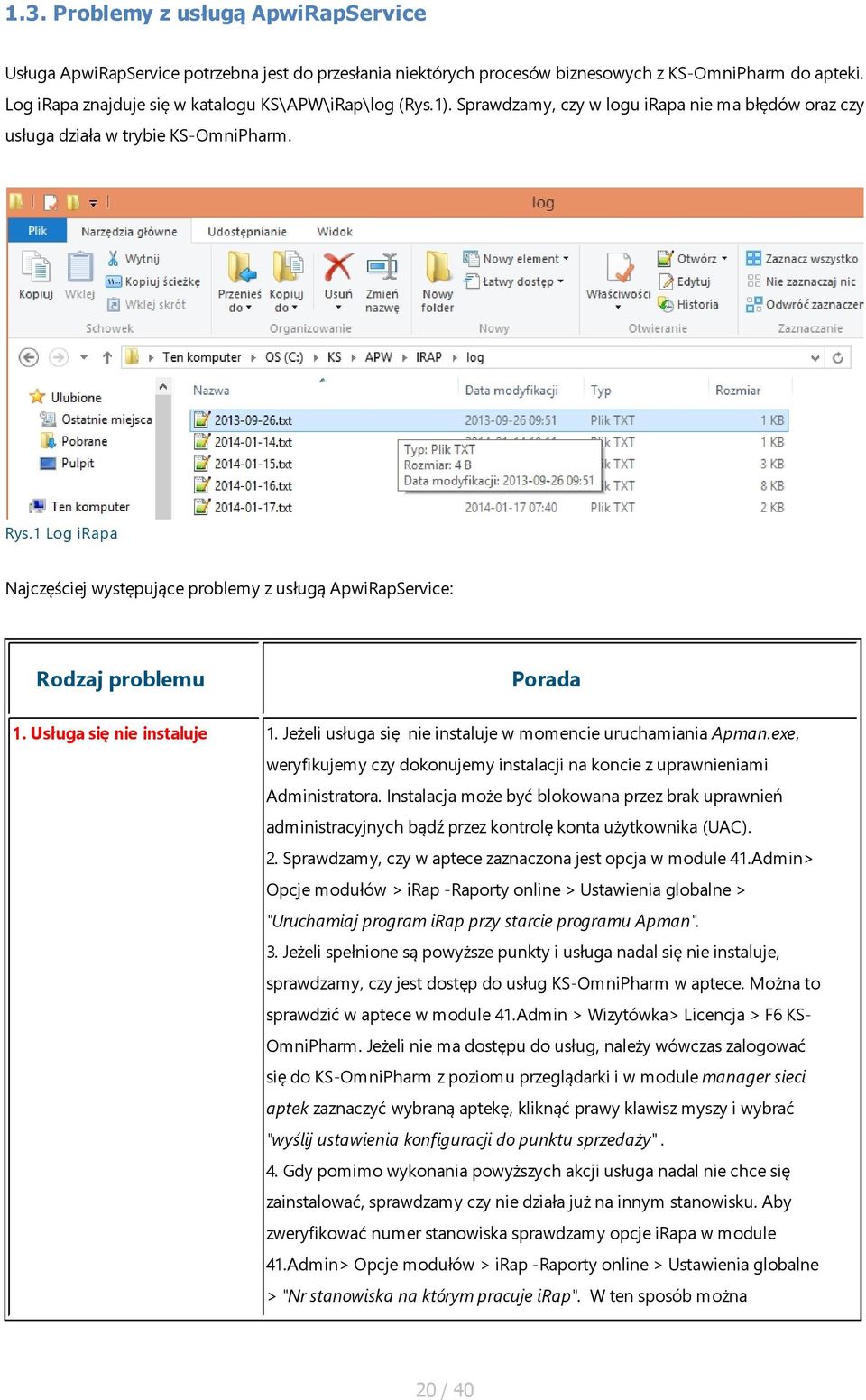Click Ulubione star in navigation pane
The width and height of the screenshot is (866, 1400).
click(x=37, y=397)
